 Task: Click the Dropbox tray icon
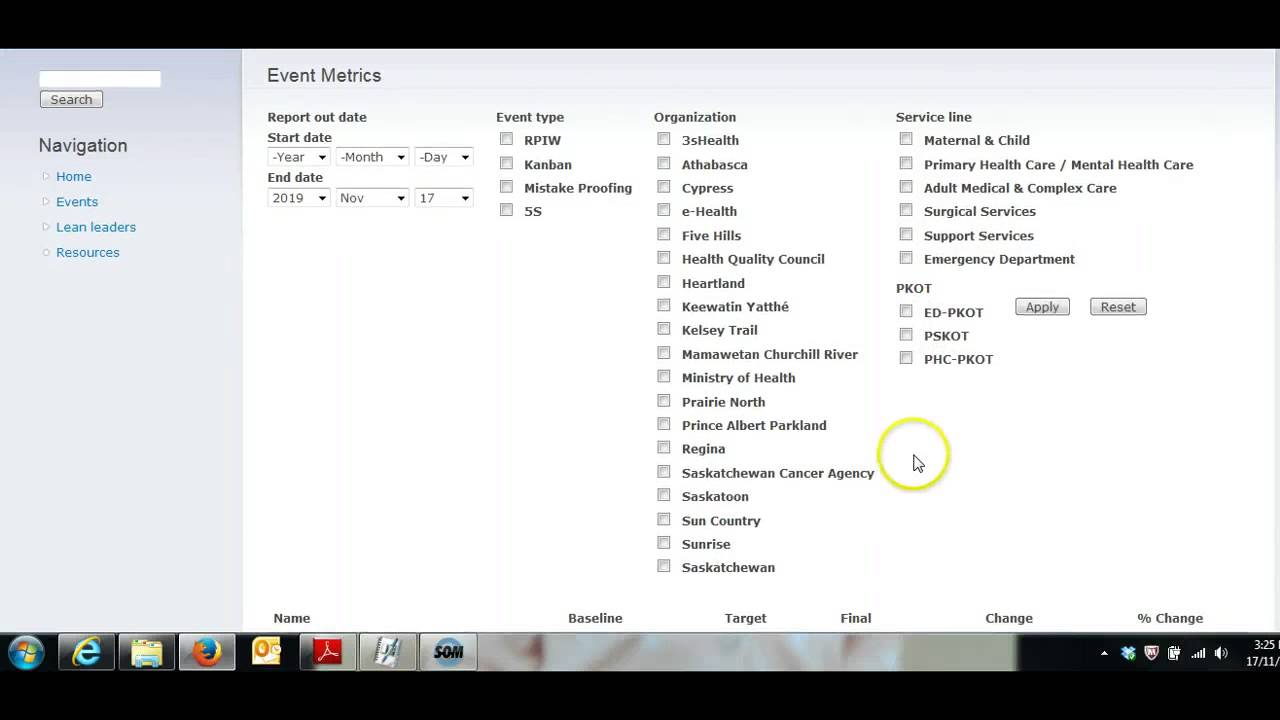click(x=1128, y=653)
